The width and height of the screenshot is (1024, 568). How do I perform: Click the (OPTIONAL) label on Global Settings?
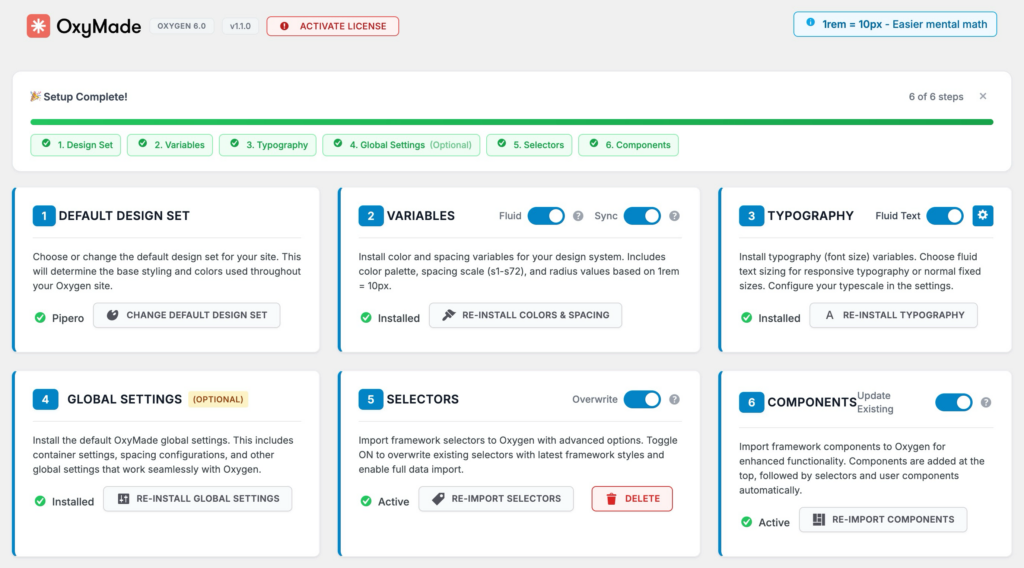pyautogui.click(x=218, y=400)
